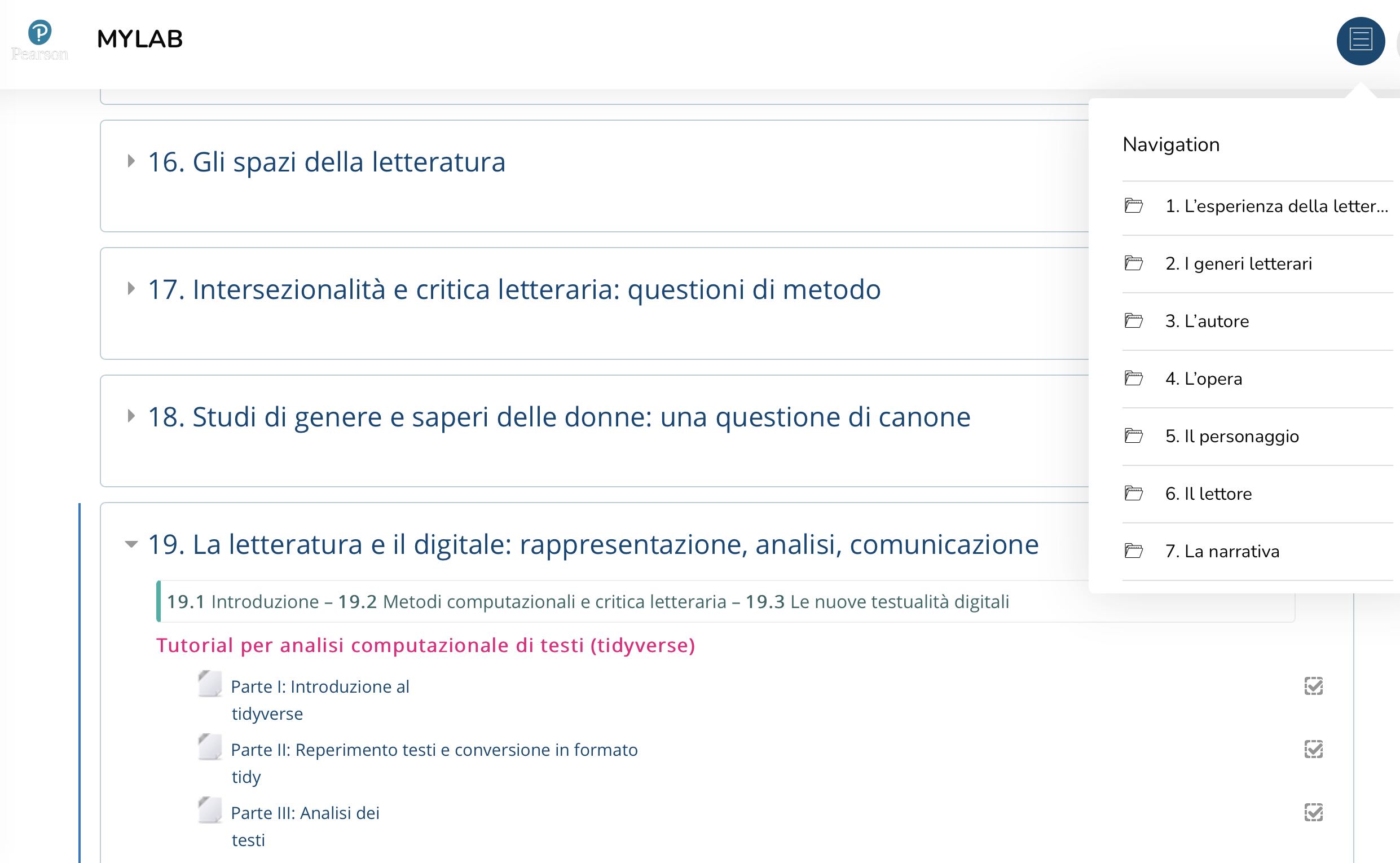The image size is (1400, 863).
Task: Click folder icon beside Il personaggio
Action: pyautogui.click(x=1133, y=436)
